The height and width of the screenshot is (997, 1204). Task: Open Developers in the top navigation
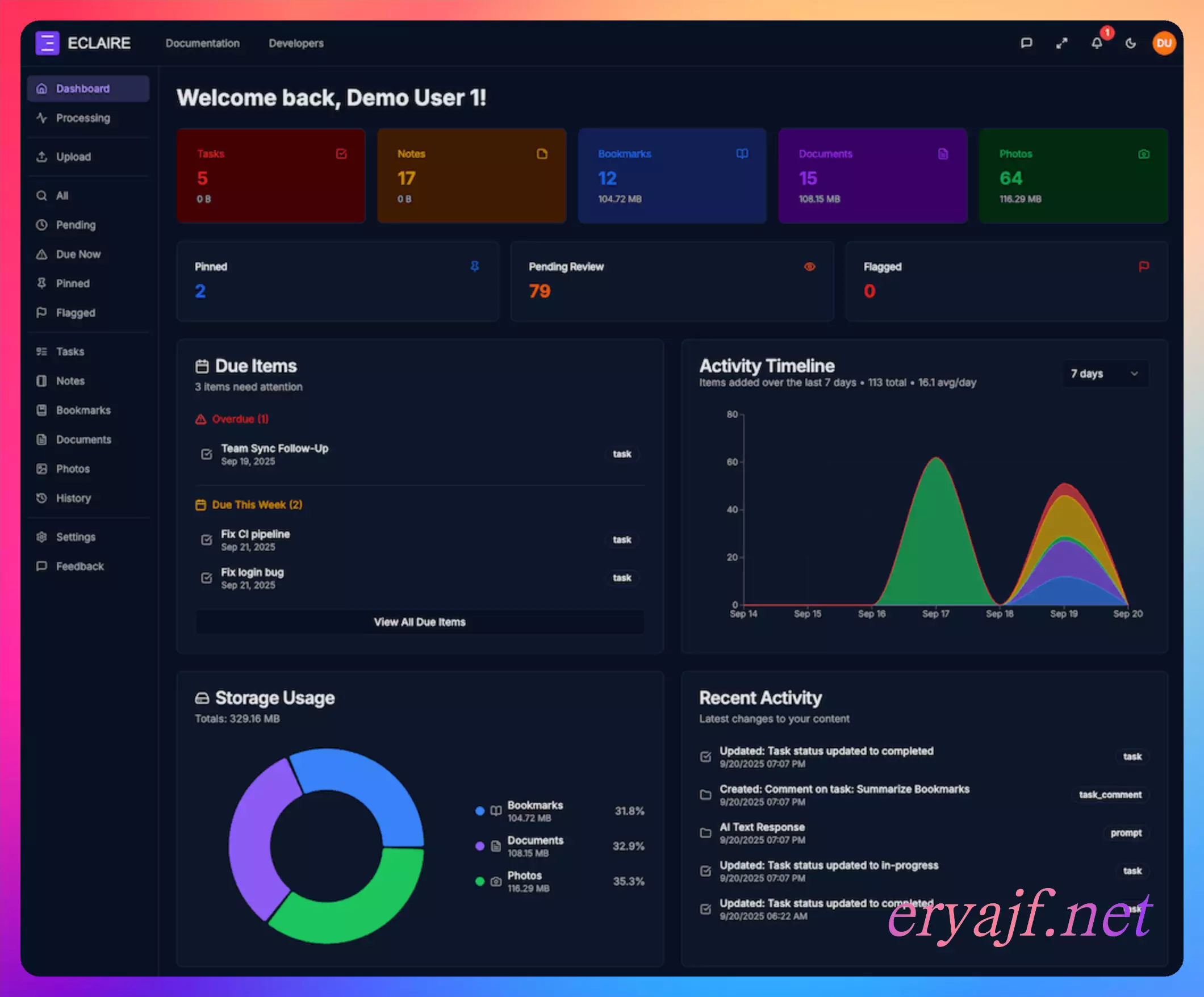click(296, 43)
